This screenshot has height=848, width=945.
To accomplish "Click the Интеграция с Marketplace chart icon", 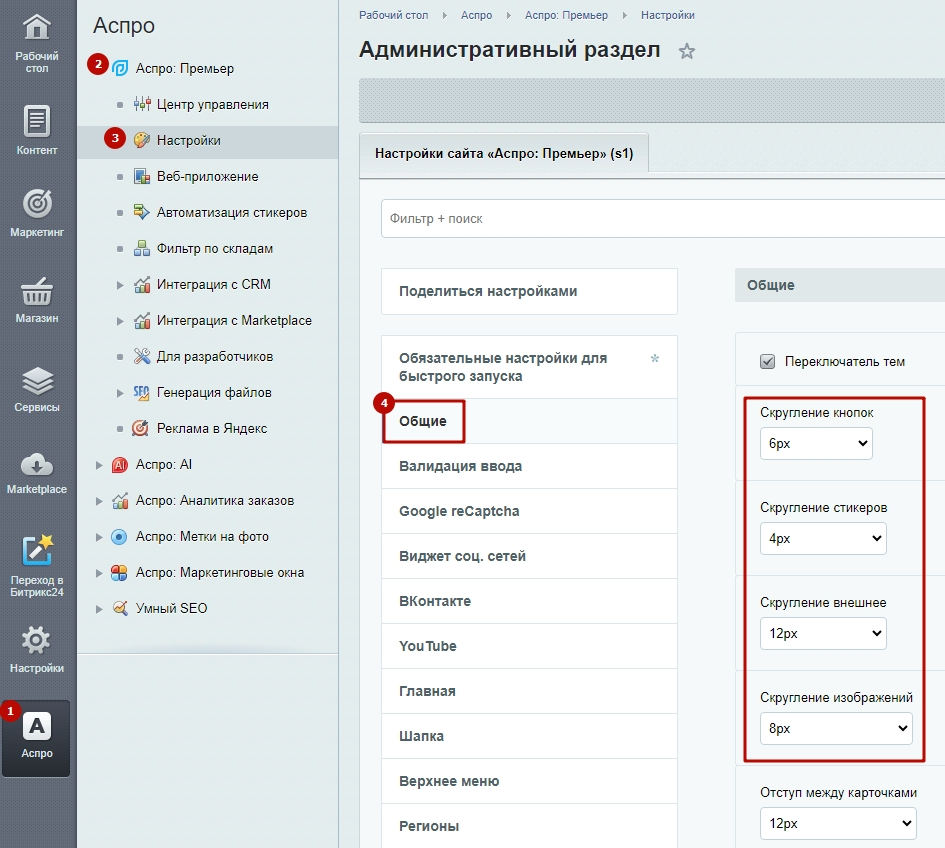I will click(x=142, y=320).
